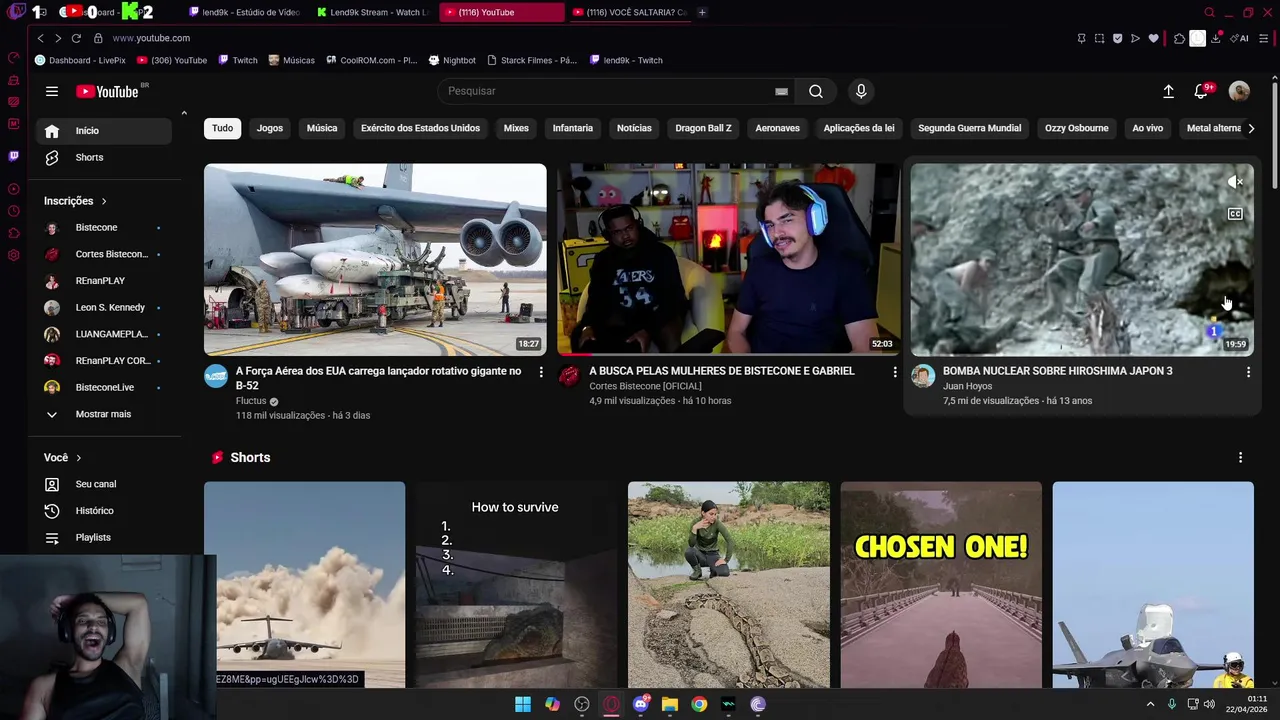Viewport: 1280px width, 720px height.
Task: Click the browser downloads icon
Action: pos(1215,38)
